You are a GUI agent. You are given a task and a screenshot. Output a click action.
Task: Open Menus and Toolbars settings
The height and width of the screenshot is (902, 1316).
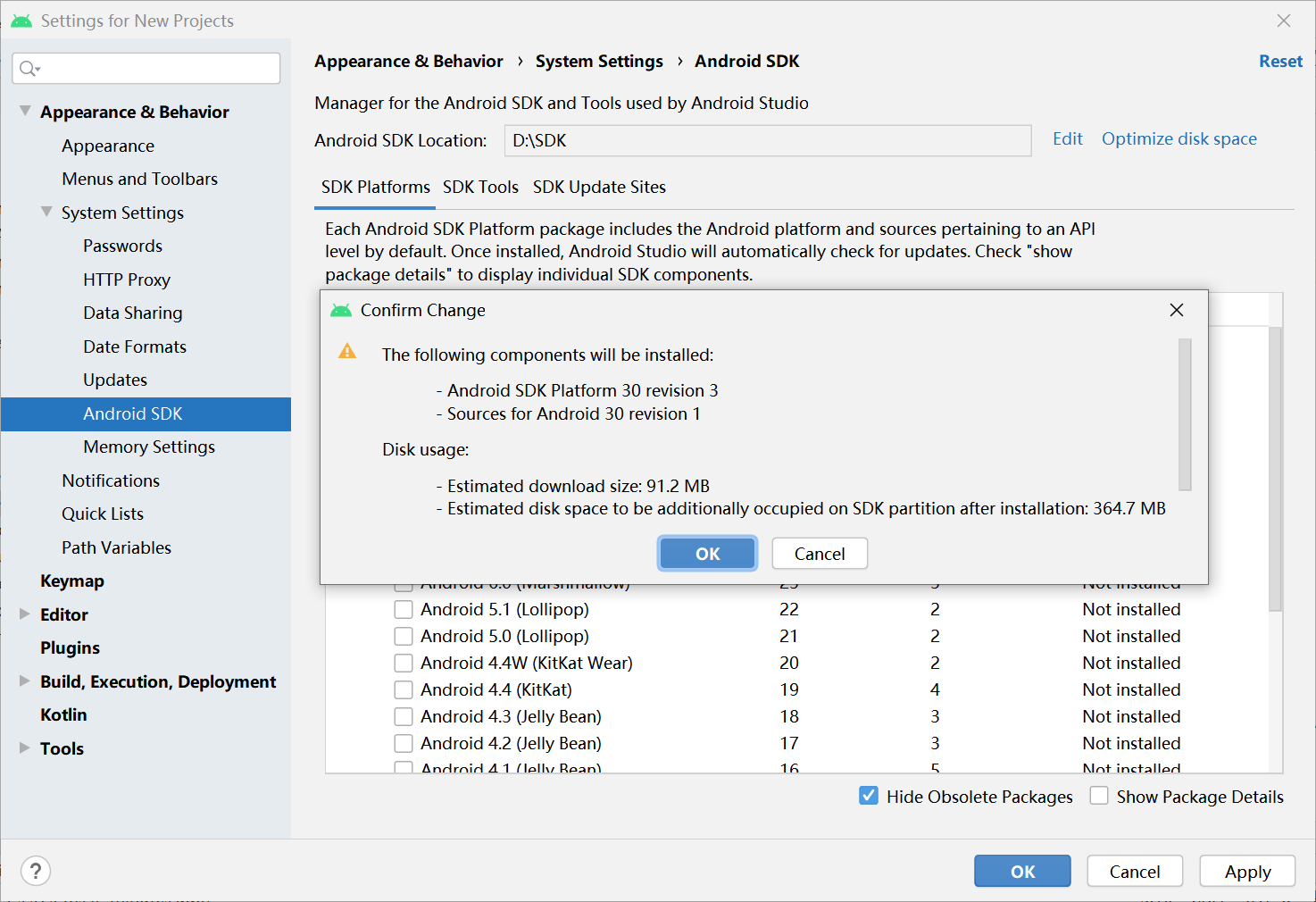pyautogui.click(x=140, y=179)
